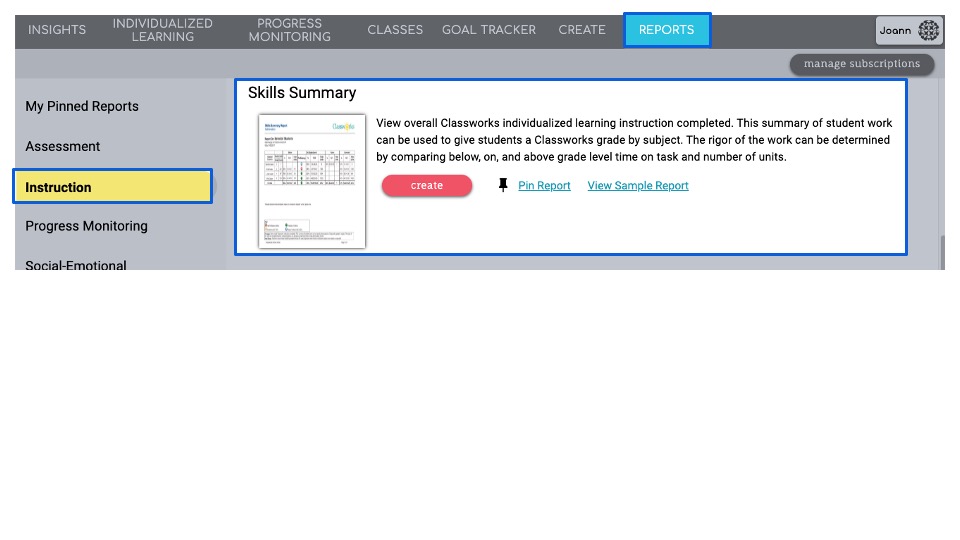This screenshot has height=540, width=960.
Task: Click the Pin Report link
Action: 544,186
